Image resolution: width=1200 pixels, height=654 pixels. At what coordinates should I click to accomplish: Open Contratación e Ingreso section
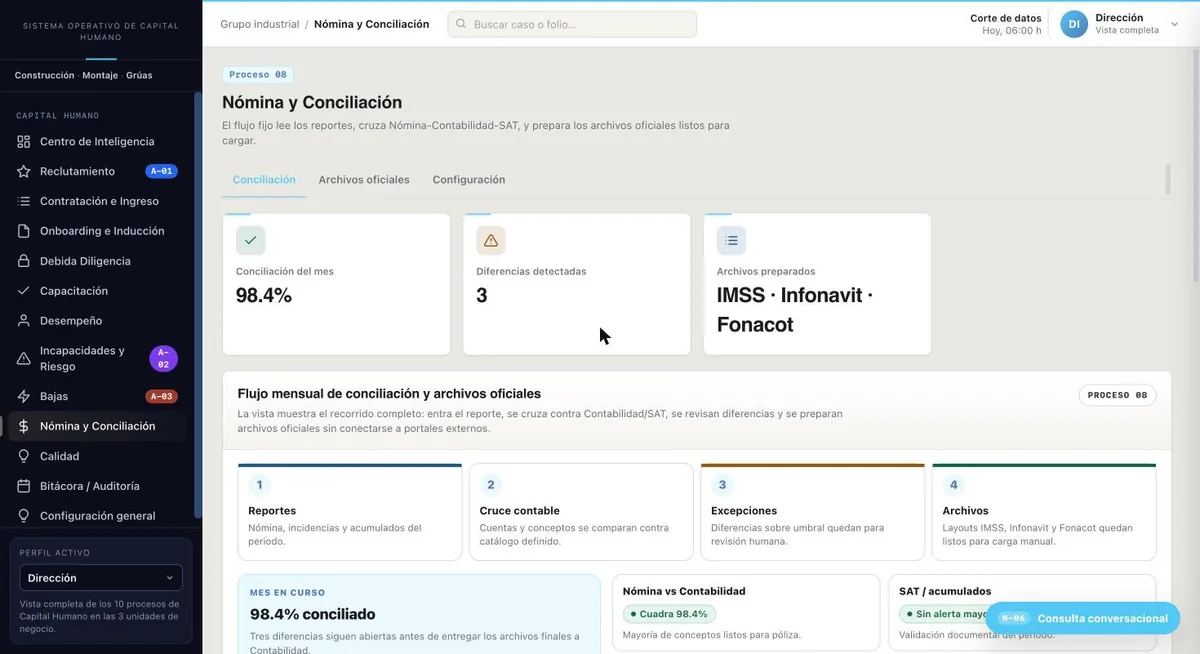(97, 202)
